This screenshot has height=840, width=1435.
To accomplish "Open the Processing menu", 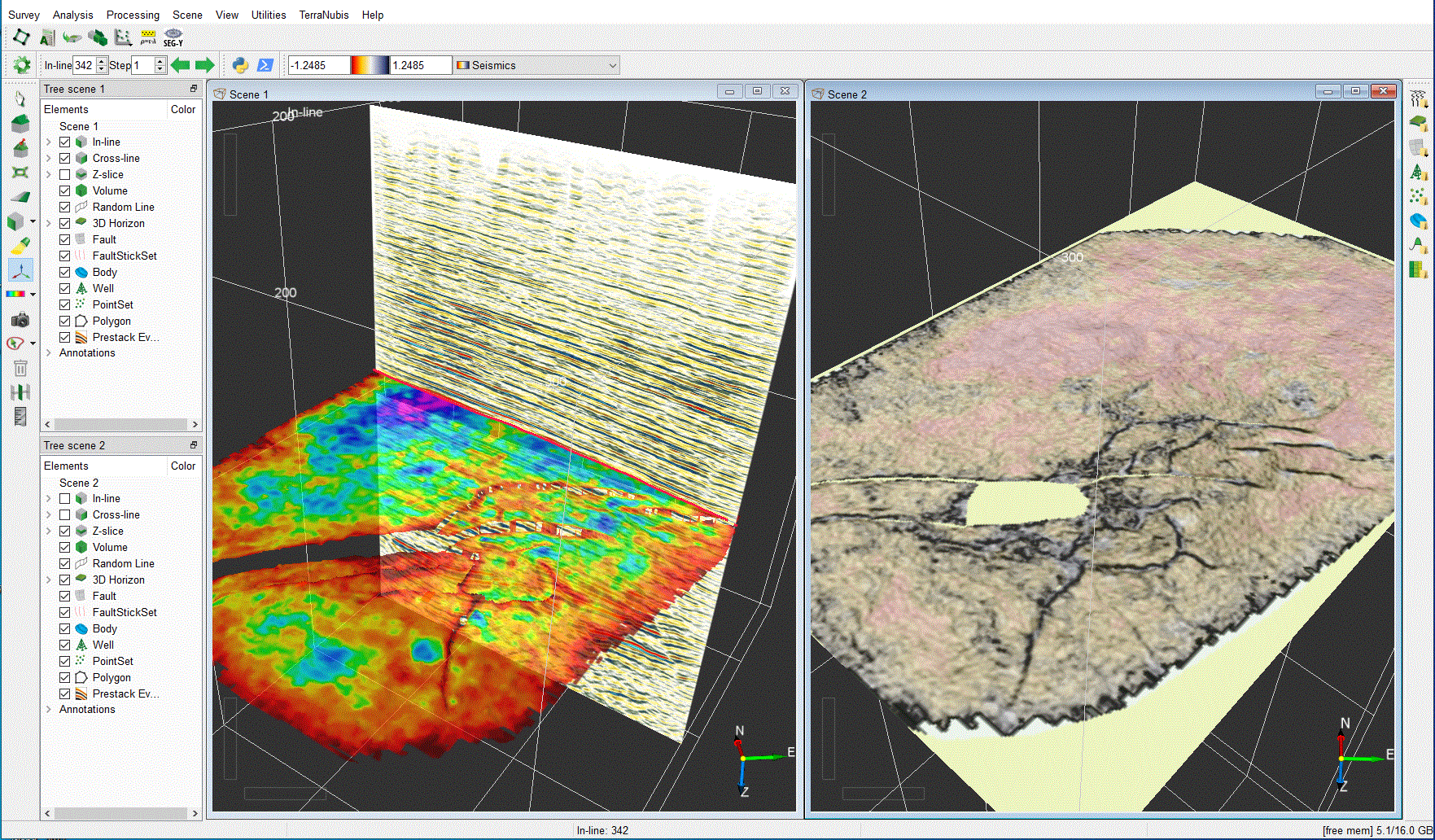I will pyautogui.click(x=133, y=15).
